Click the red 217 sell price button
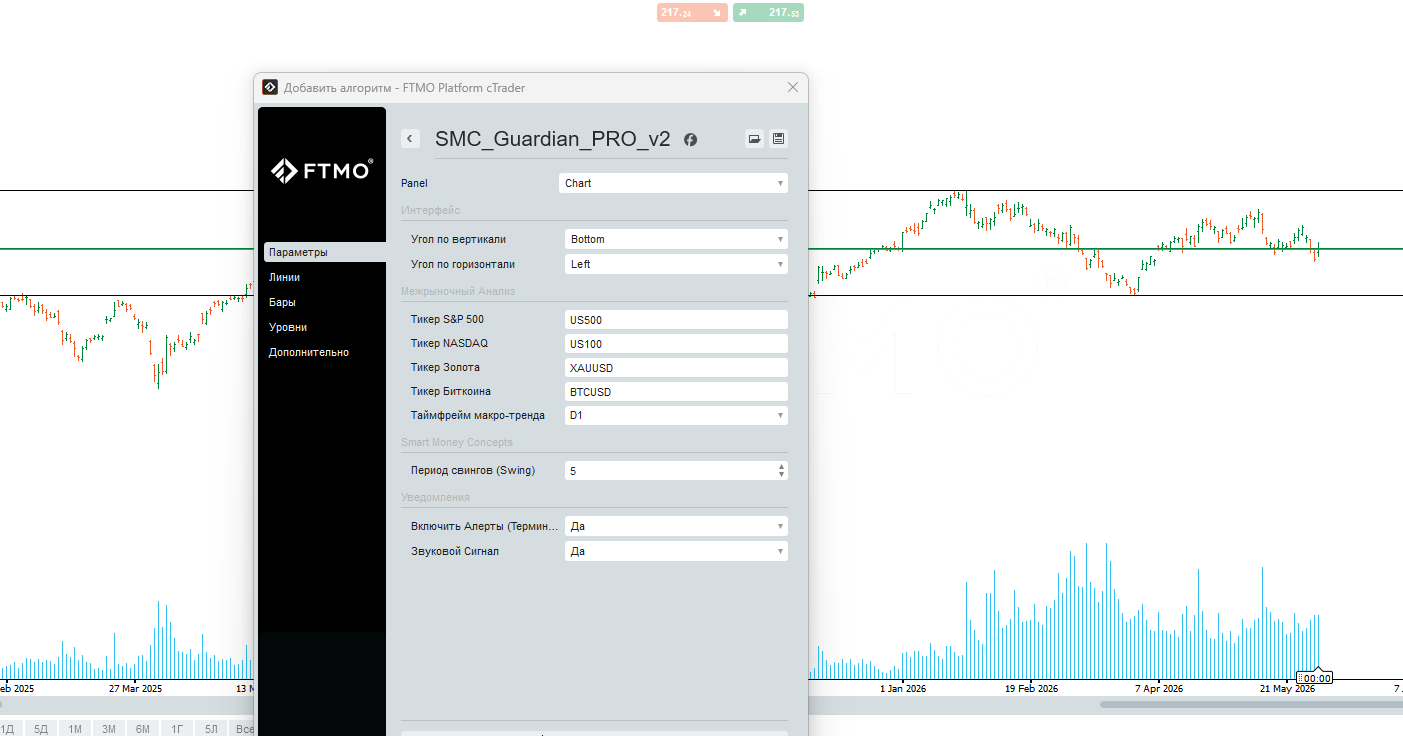 click(692, 13)
